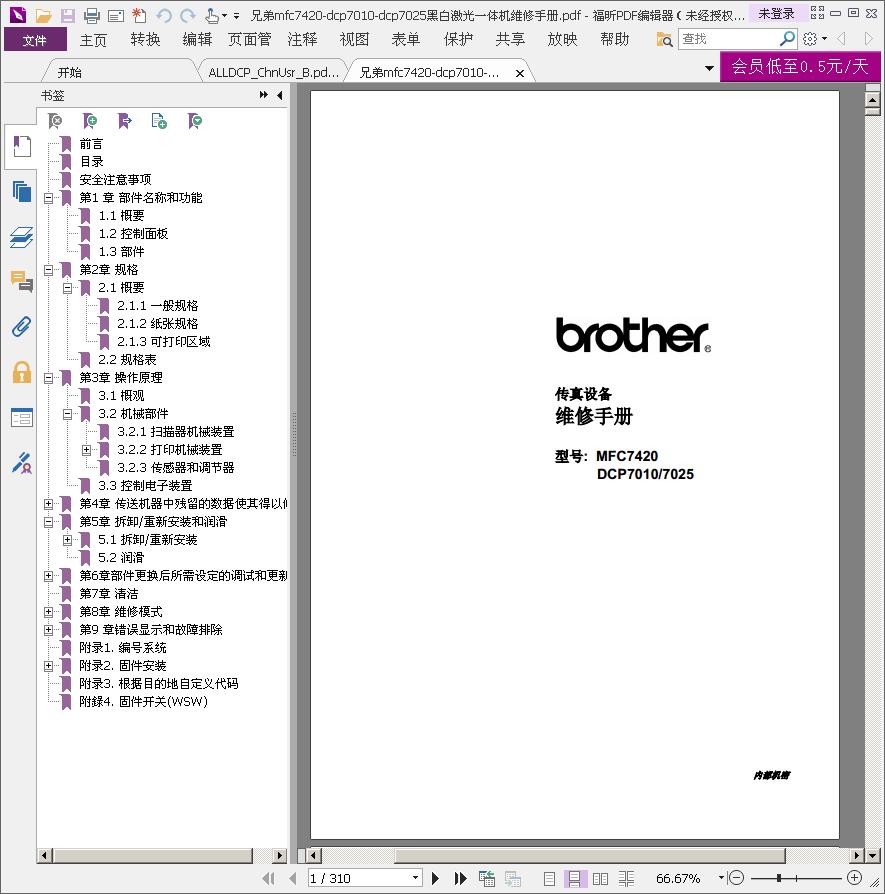
Task: Click the Save disk icon
Action: click(68, 15)
